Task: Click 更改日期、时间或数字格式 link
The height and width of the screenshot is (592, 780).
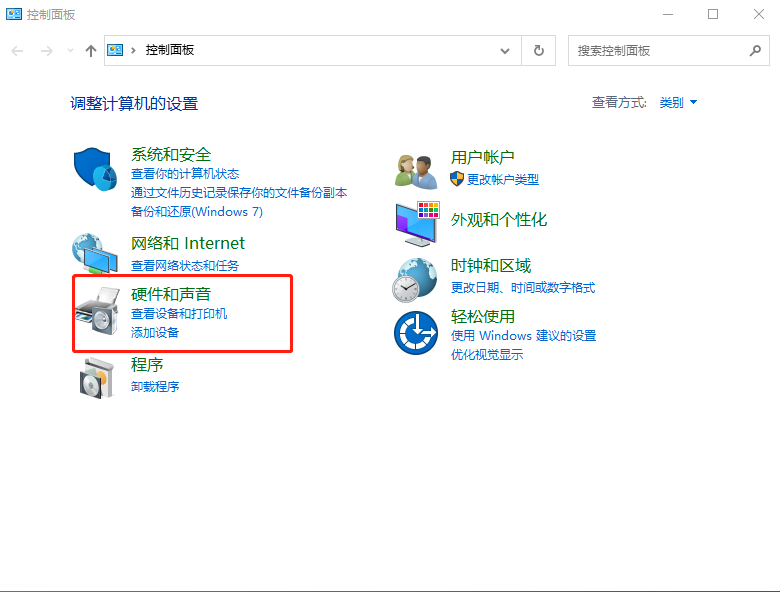Action: tap(523, 288)
